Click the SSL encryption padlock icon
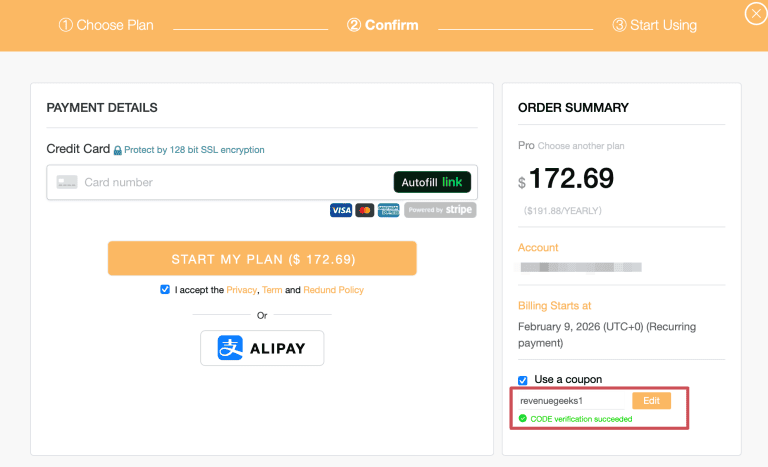 pos(117,150)
